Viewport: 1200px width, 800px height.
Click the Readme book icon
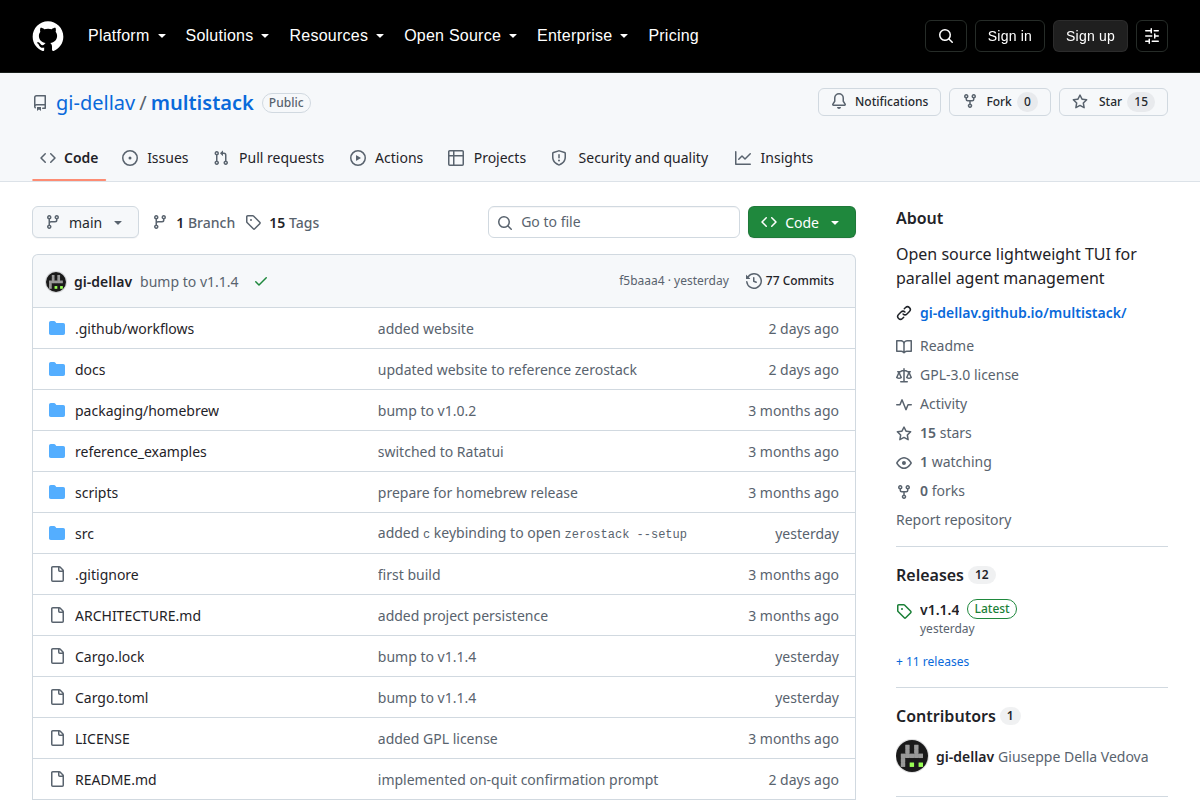[904, 346]
